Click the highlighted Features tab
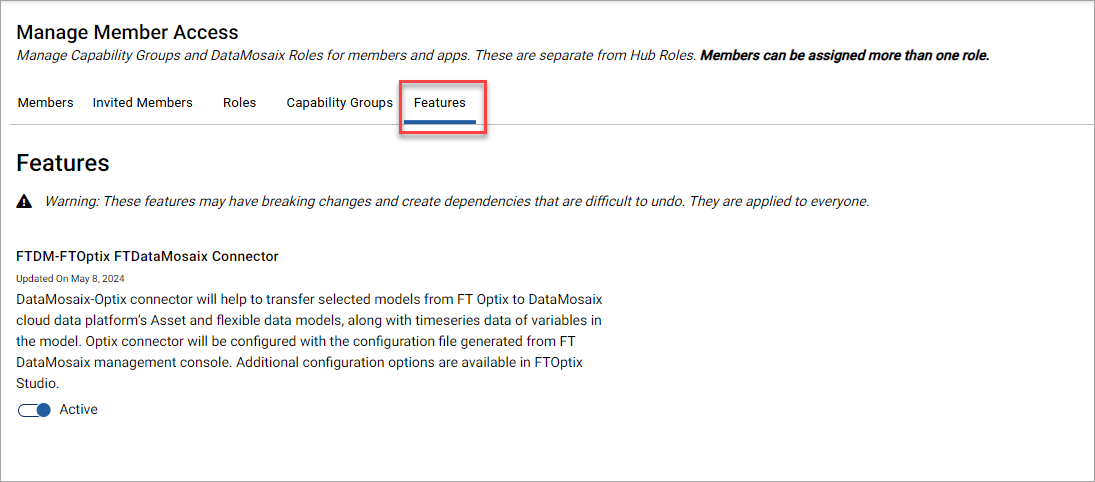Screen dimensions: 1095x482 pos(440,103)
